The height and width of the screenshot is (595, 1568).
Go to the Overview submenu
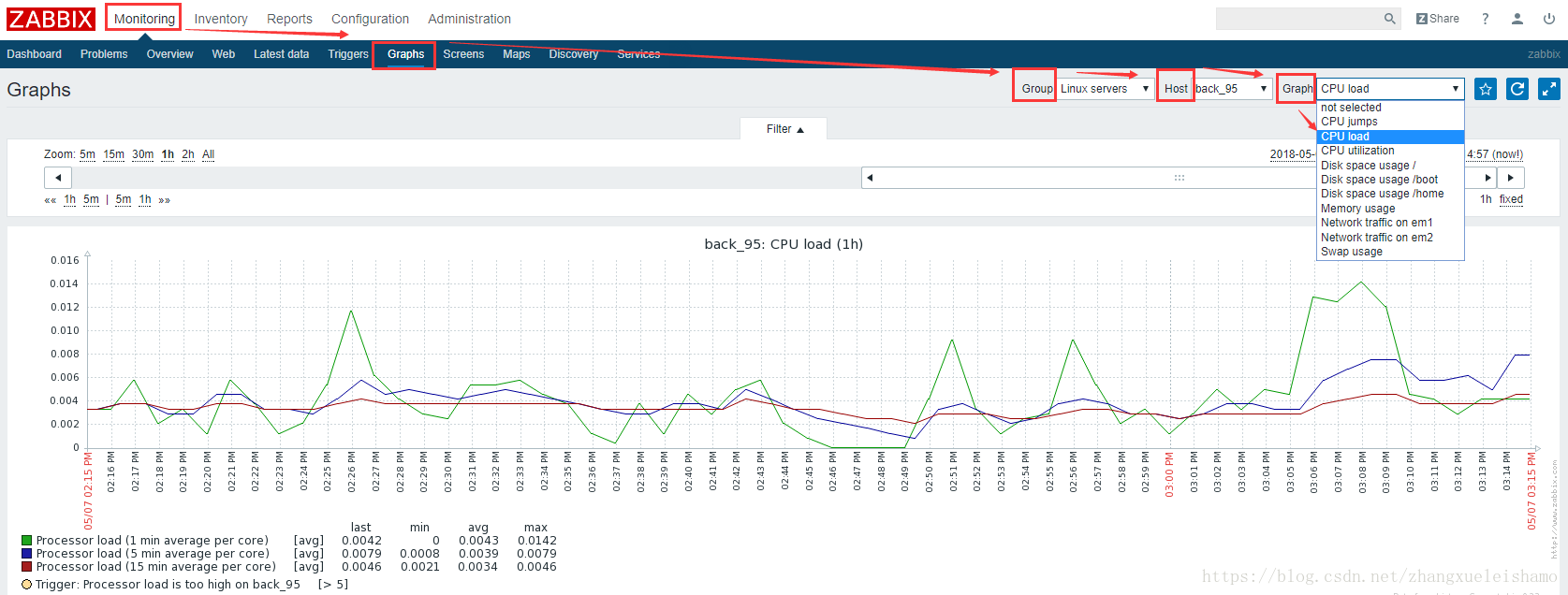tap(169, 54)
